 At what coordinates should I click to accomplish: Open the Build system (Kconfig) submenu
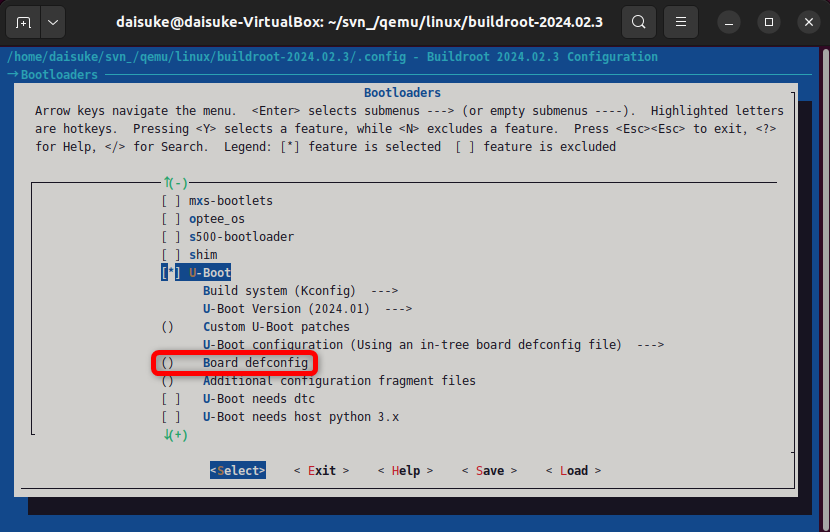point(300,291)
